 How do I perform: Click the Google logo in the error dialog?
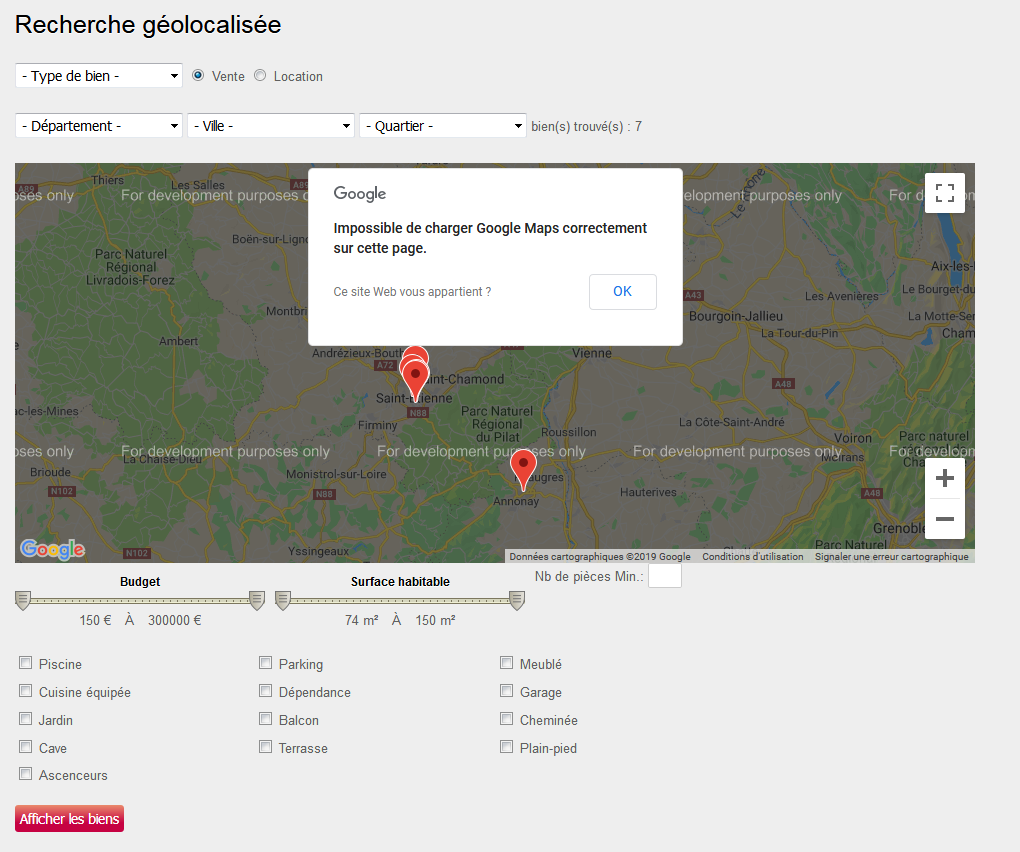coord(358,193)
